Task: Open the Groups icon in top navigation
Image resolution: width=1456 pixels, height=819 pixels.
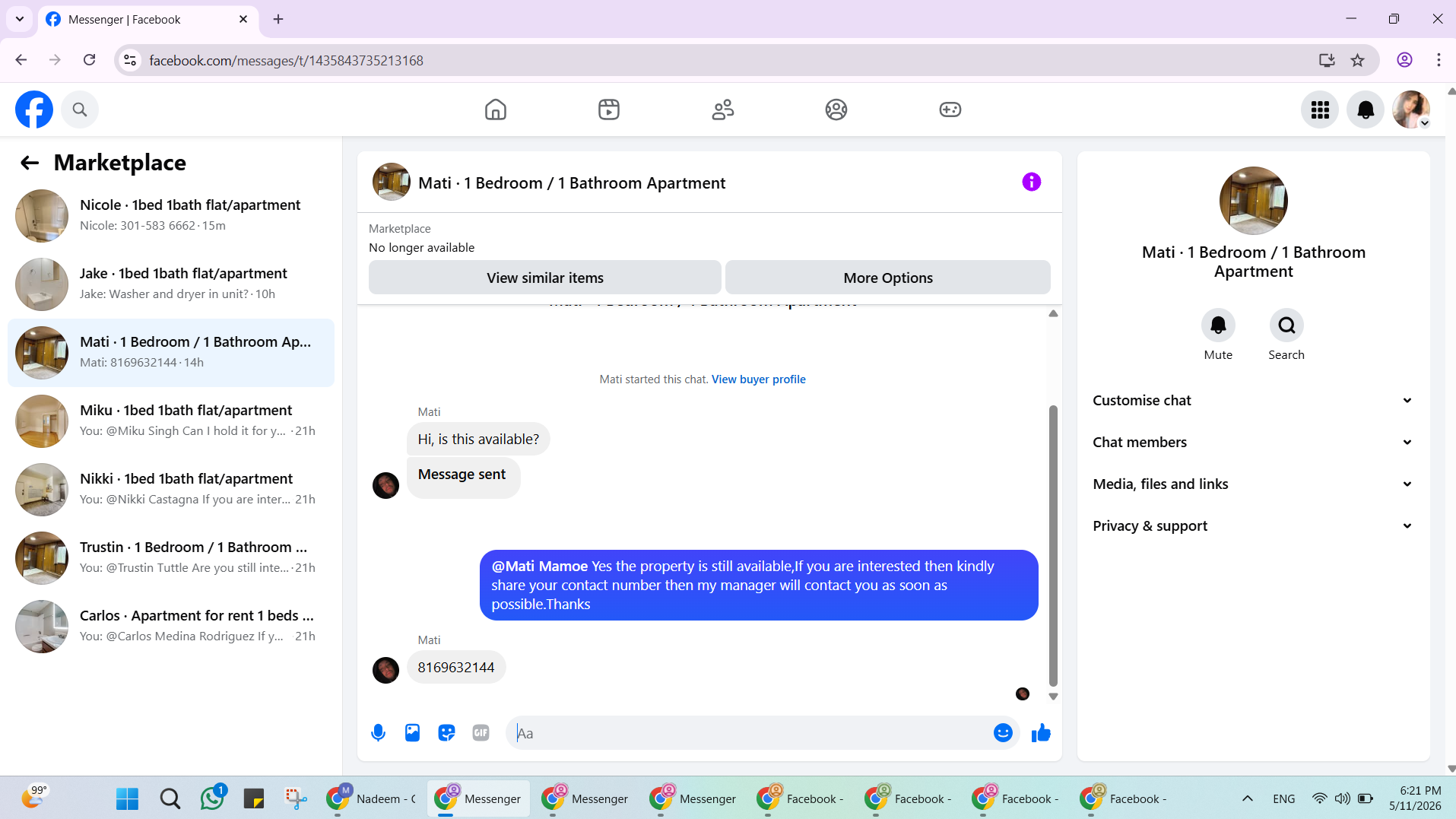Action: (x=836, y=110)
